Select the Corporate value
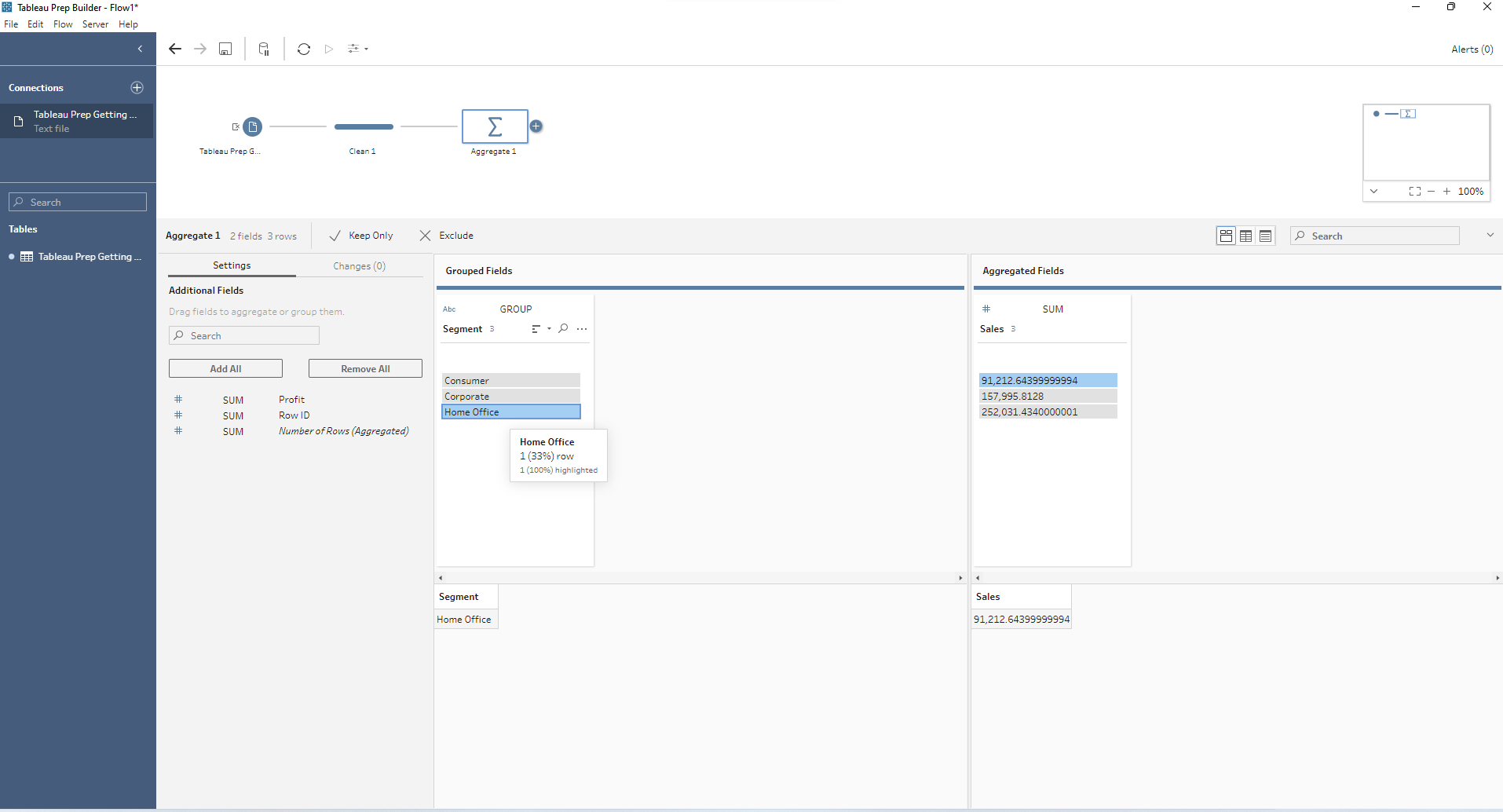This screenshot has width=1503, height=812. tap(511, 396)
